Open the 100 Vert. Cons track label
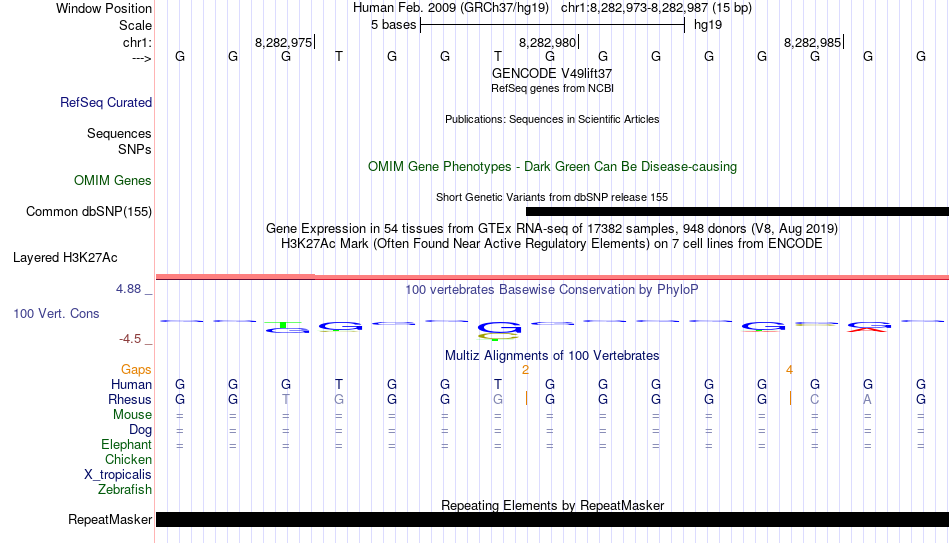The width and height of the screenshot is (950, 543). (x=56, y=314)
